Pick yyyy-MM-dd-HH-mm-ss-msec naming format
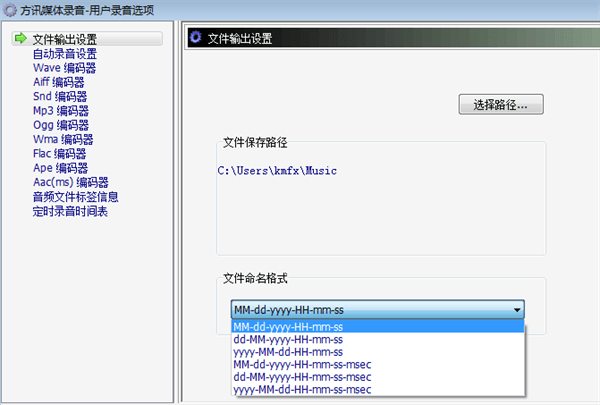The height and width of the screenshot is (405, 600). (x=302, y=390)
